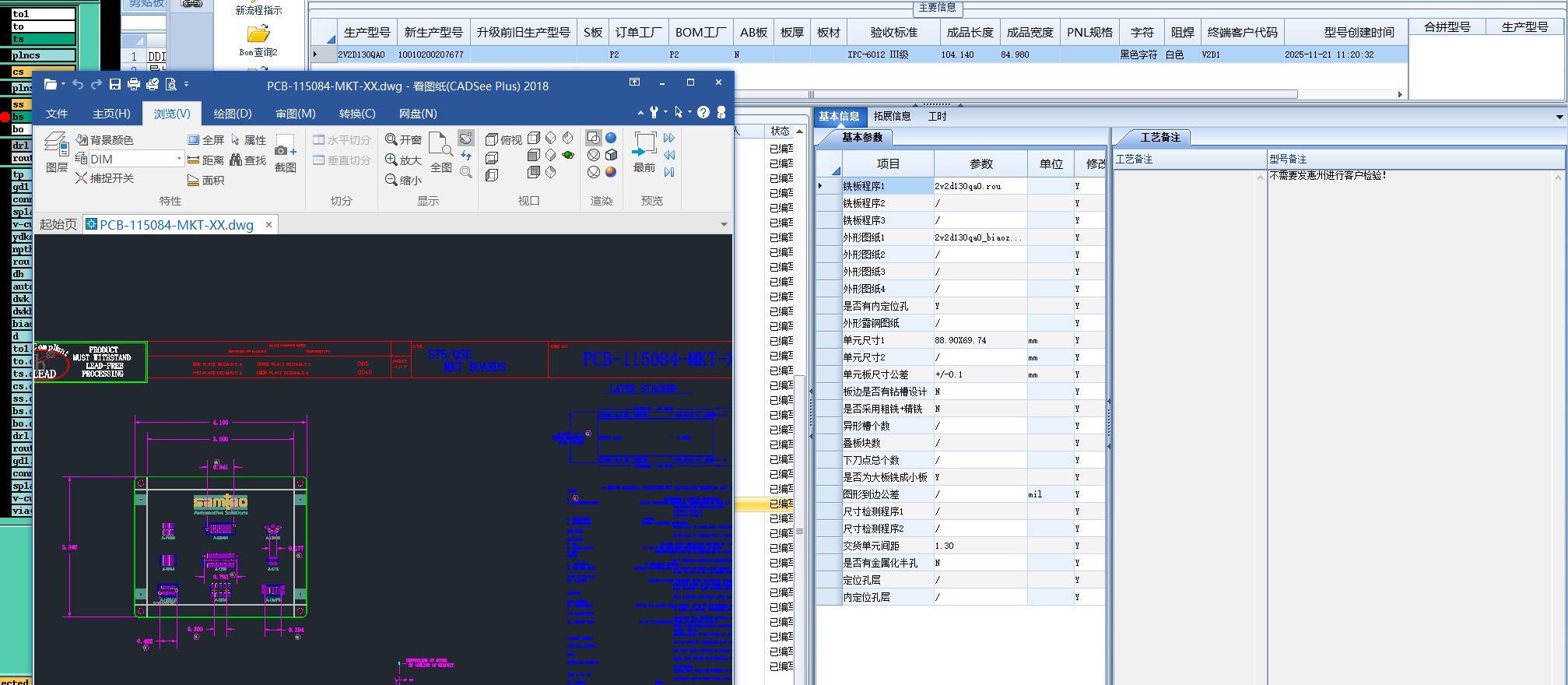Open the 起始页 document tab

pos(58,224)
